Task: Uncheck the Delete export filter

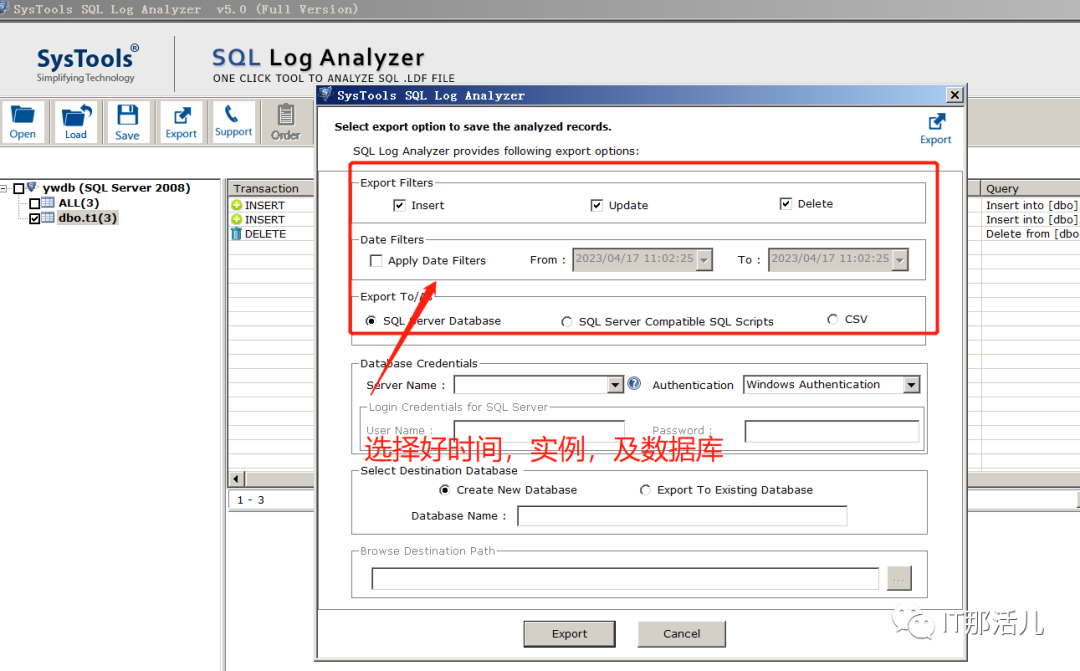Action: point(785,203)
